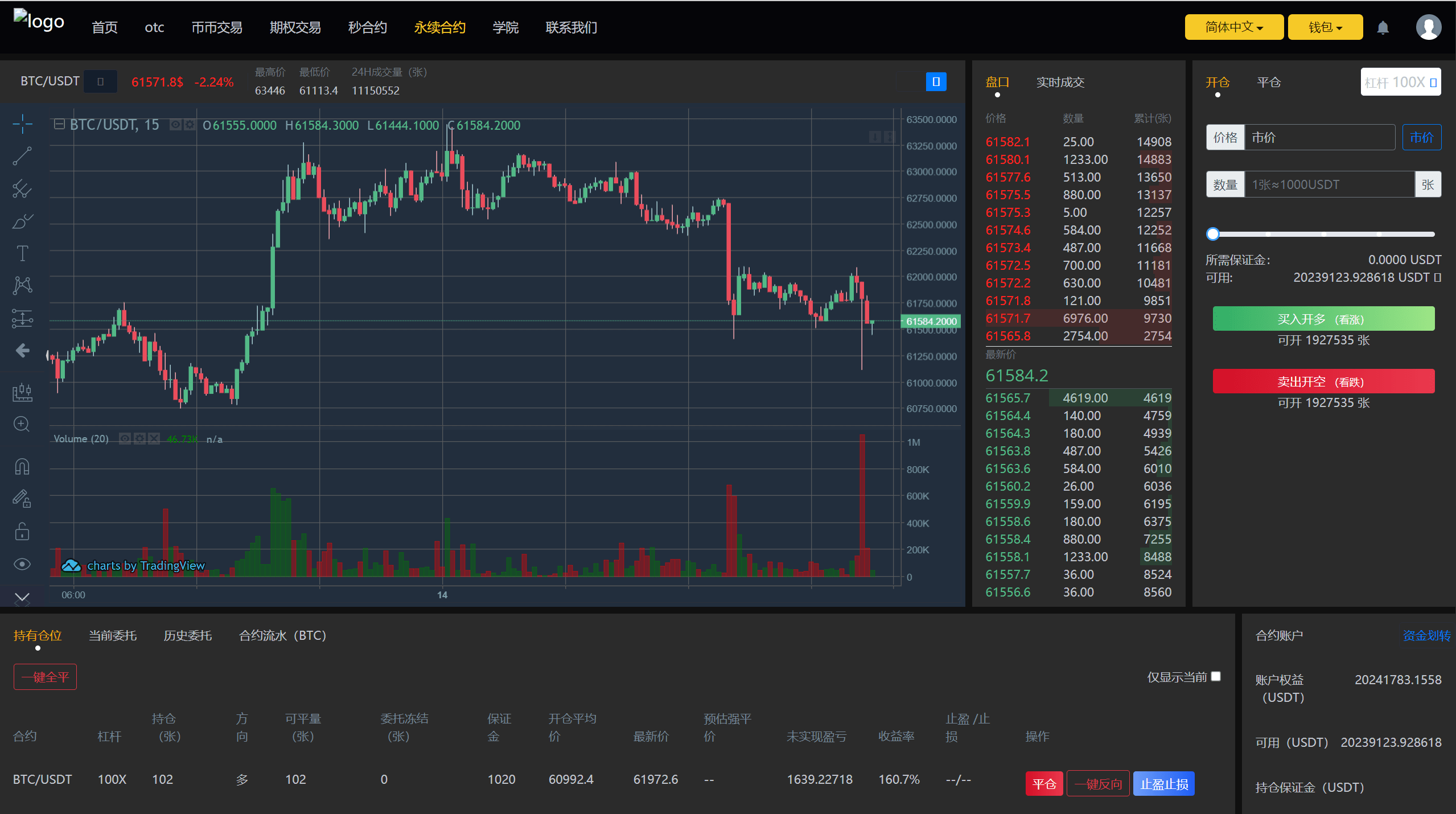1456x814 pixels.
Task: Toggle hide all drawings eye icon
Action: 22,564
